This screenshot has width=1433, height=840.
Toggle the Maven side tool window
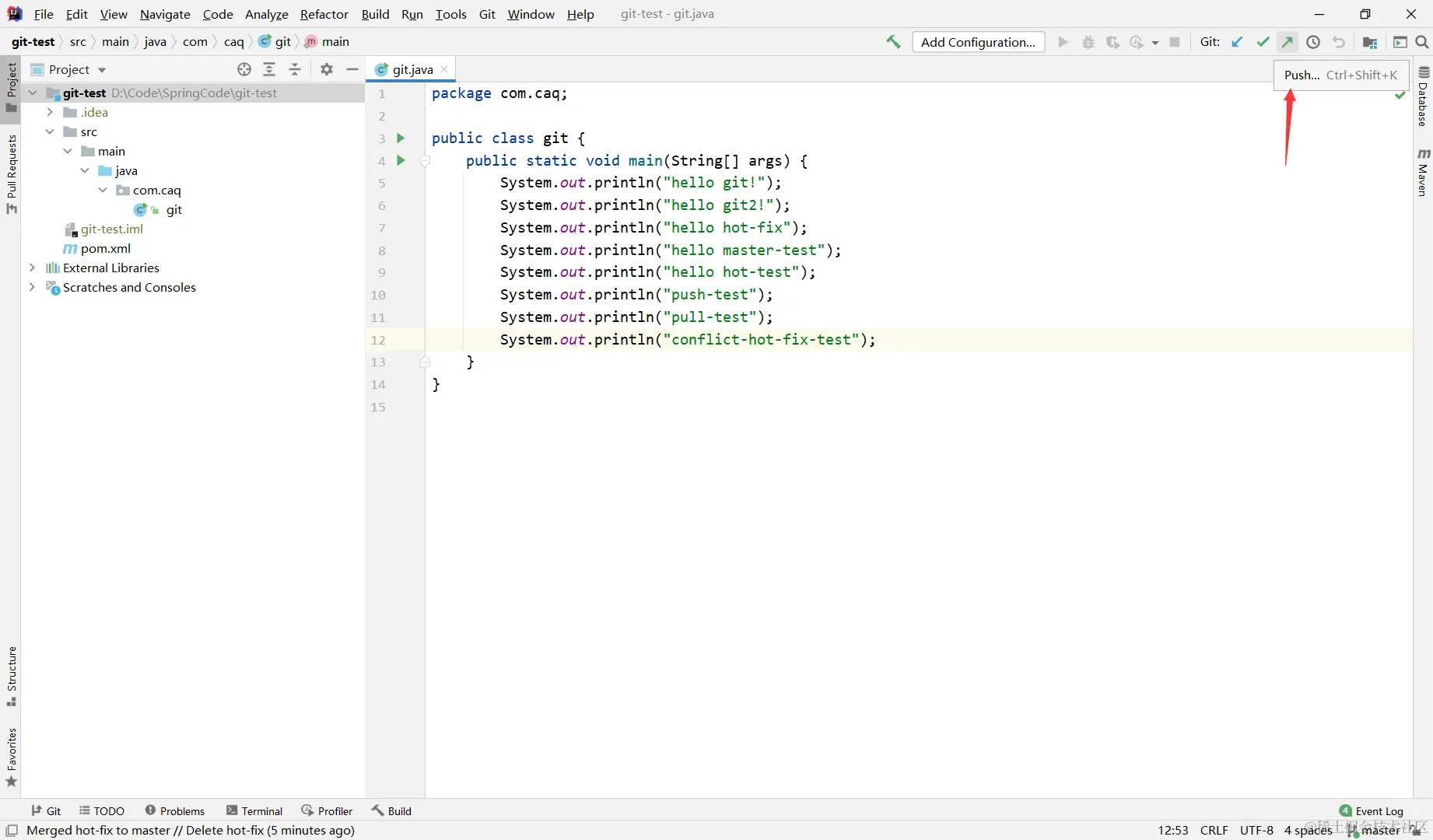[1423, 172]
